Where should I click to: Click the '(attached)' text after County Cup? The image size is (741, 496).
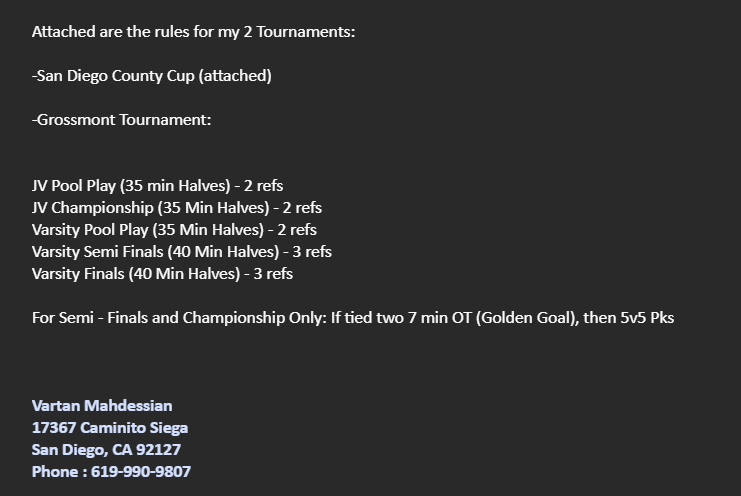tap(235, 76)
